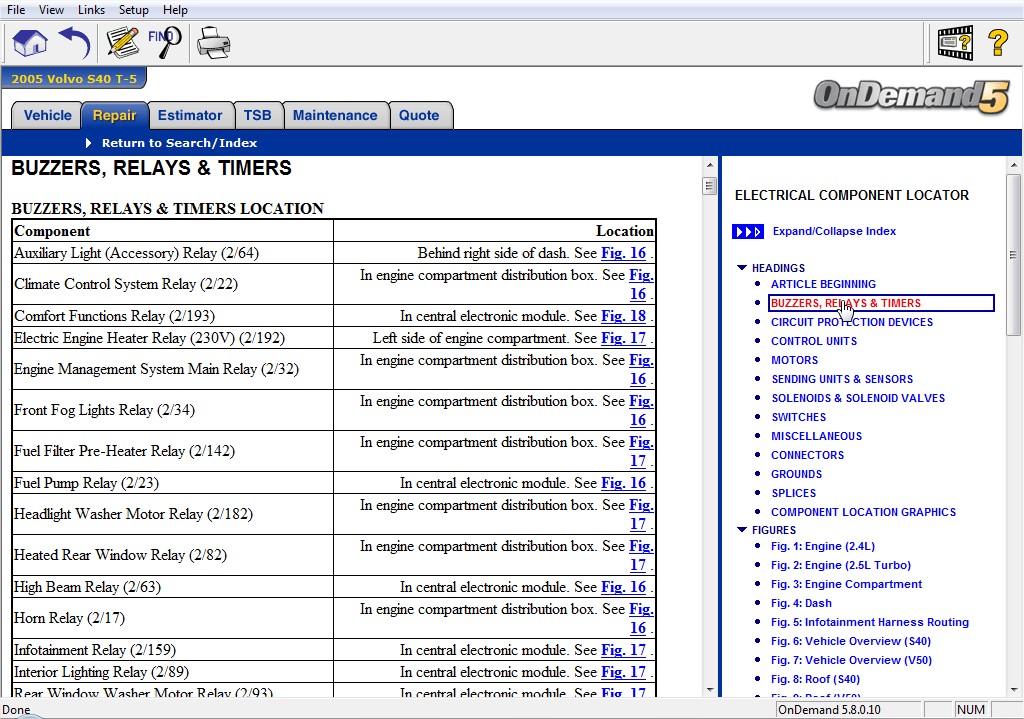Open the TSB tab

click(257, 116)
